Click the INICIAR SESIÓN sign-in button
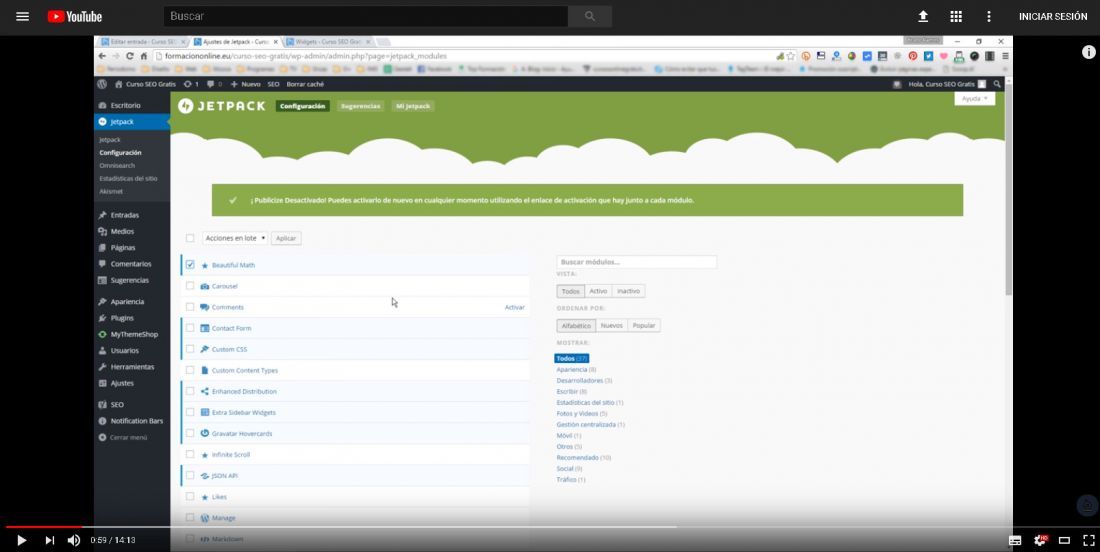Image resolution: width=1100 pixels, height=552 pixels. tap(1053, 16)
